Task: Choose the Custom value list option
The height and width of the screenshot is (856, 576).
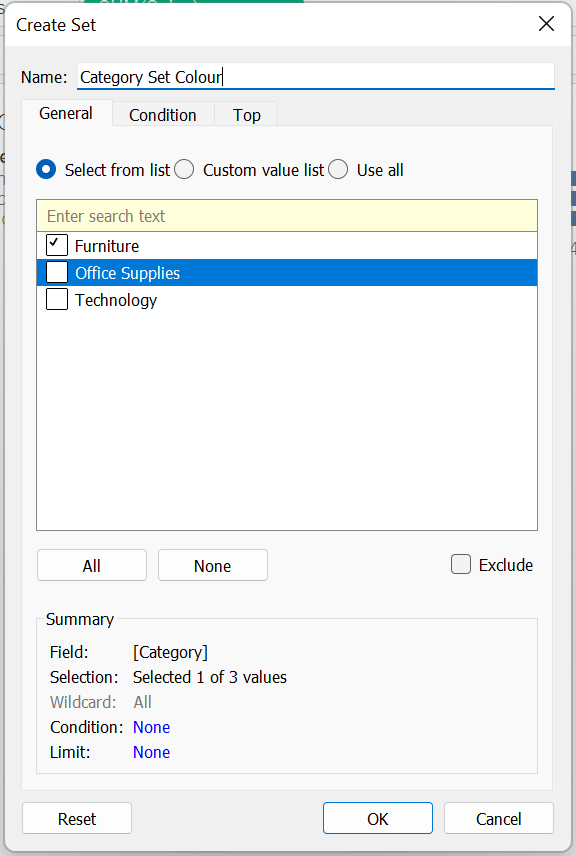Action: [184, 169]
